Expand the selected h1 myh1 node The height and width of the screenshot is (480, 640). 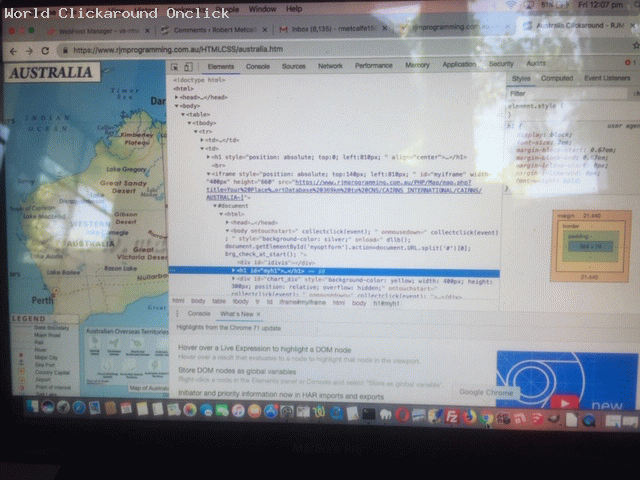(233, 271)
